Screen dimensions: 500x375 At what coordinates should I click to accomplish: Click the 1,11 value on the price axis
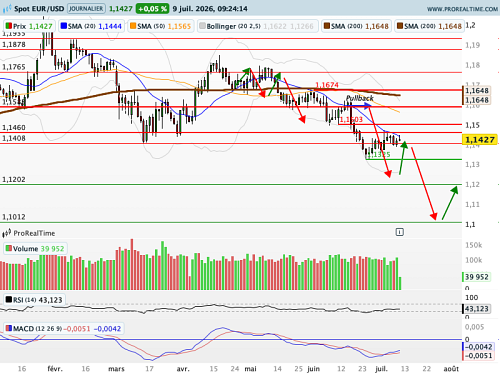(472, 204)
